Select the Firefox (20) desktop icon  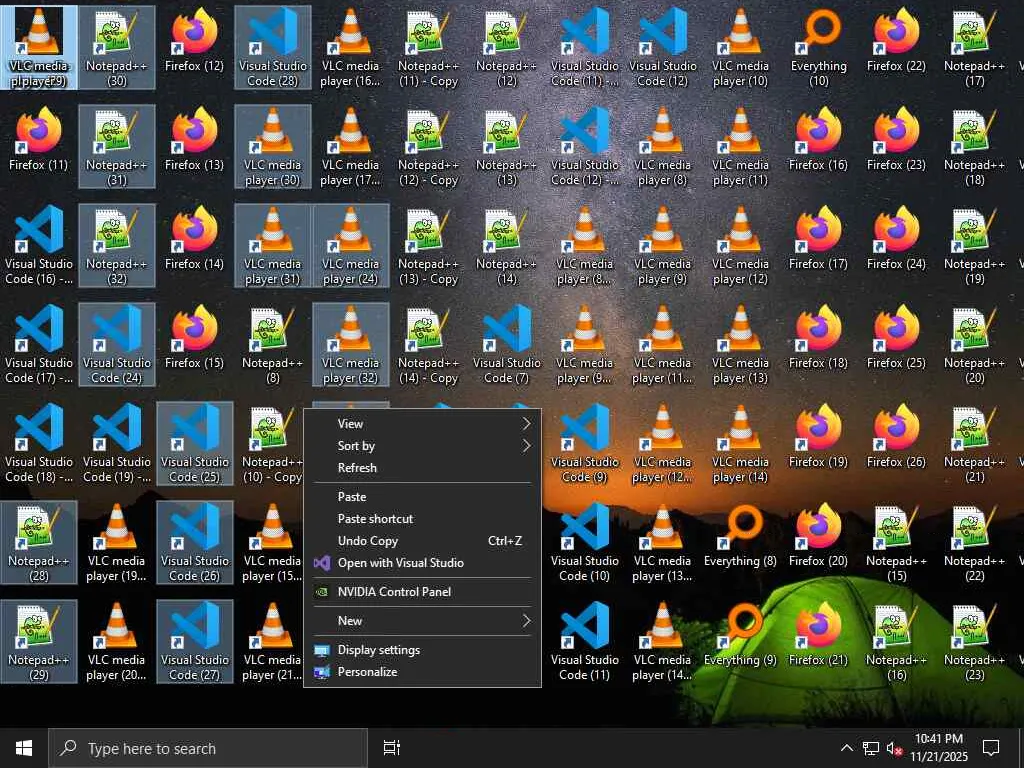pyautogui.click(x=818, y=536)
